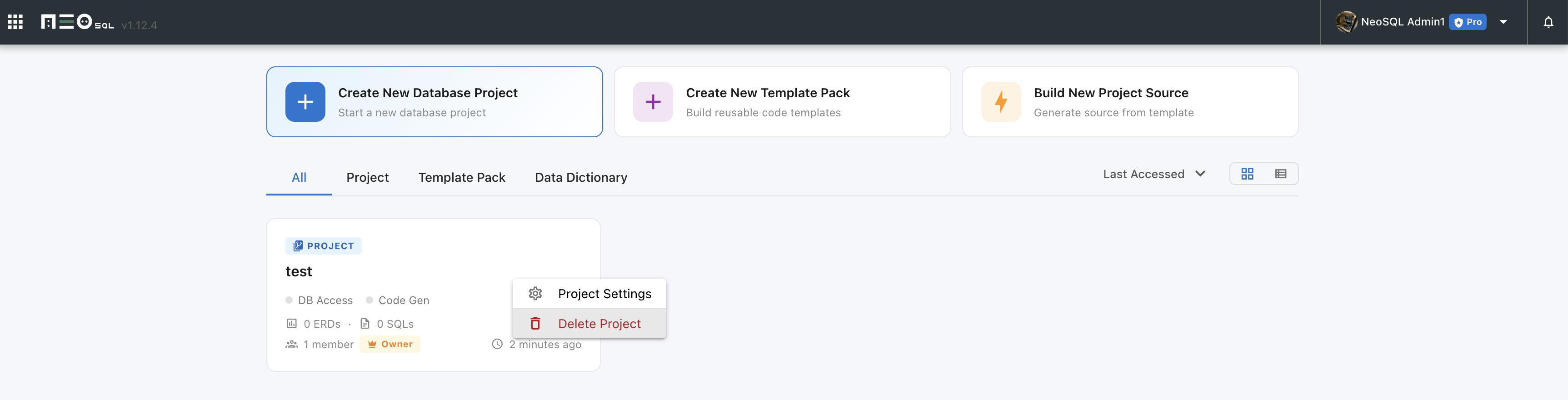Choose Project Settings from context menu
Viewport: 1568px width, 400px height.
(x=589, y=294)
